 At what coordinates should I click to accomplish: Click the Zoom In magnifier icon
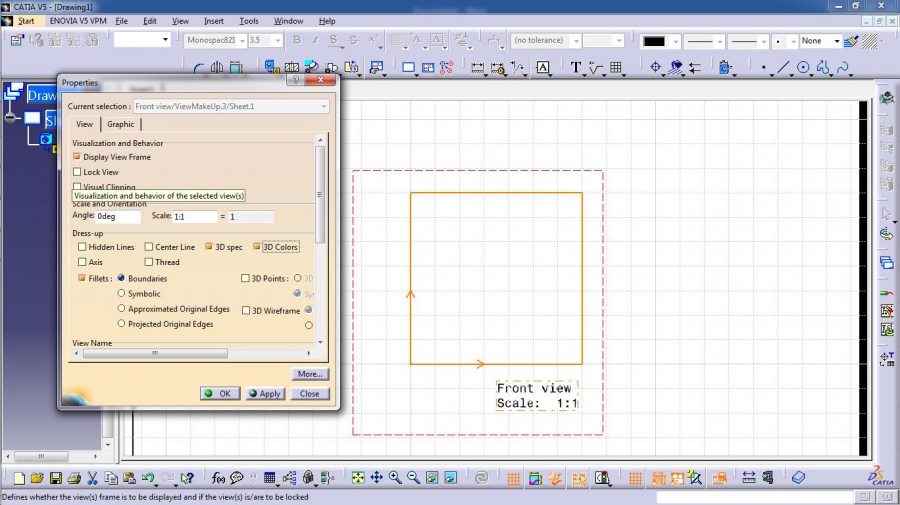click(x=395, y=477)
